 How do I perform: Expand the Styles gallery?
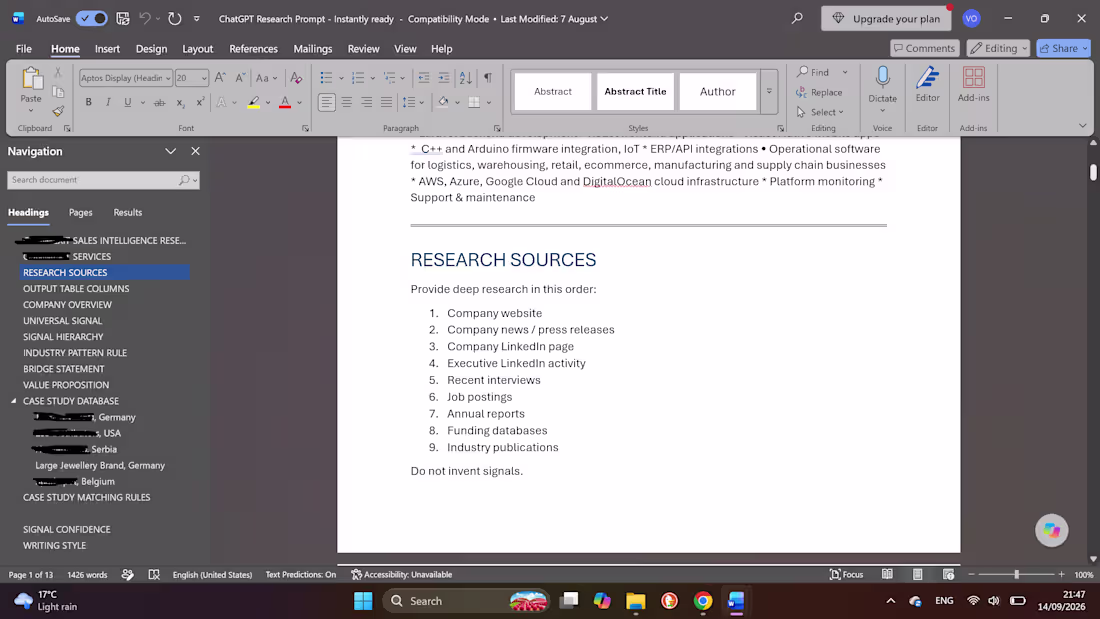(770, 92)
